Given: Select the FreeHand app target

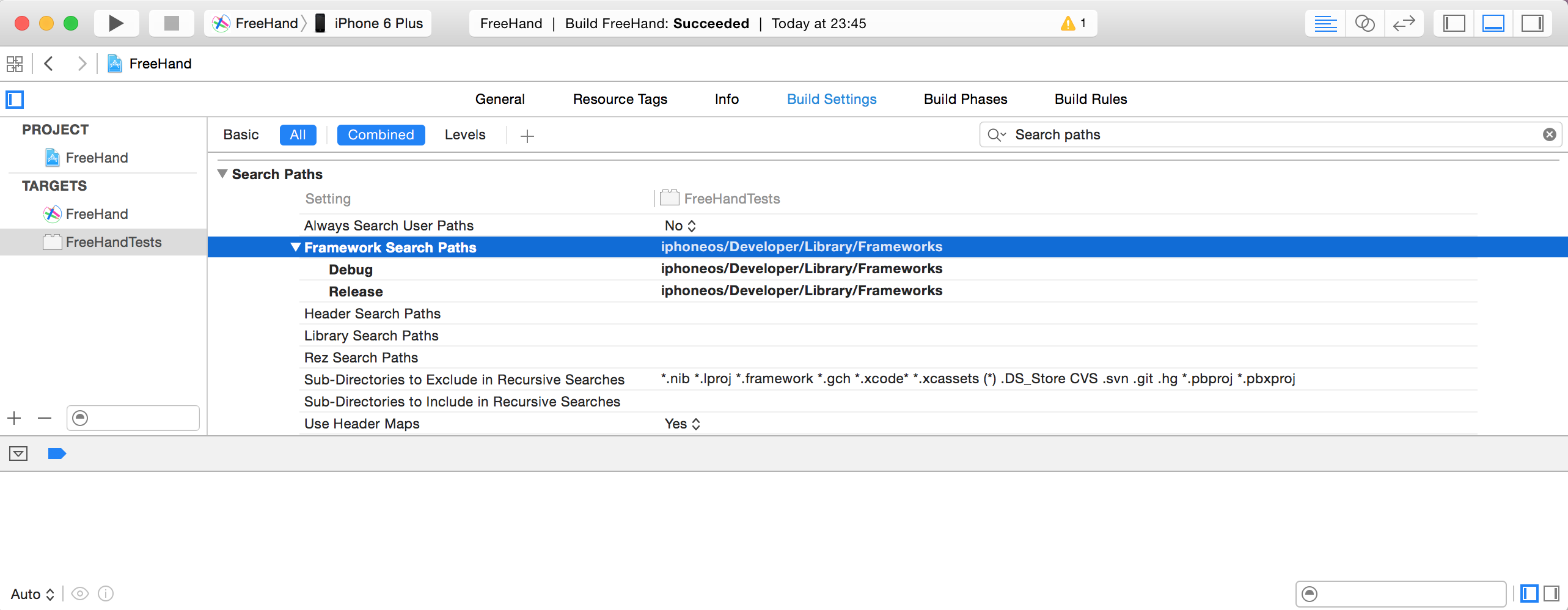Looking at the screenshot, I should (x=86, y=214).
